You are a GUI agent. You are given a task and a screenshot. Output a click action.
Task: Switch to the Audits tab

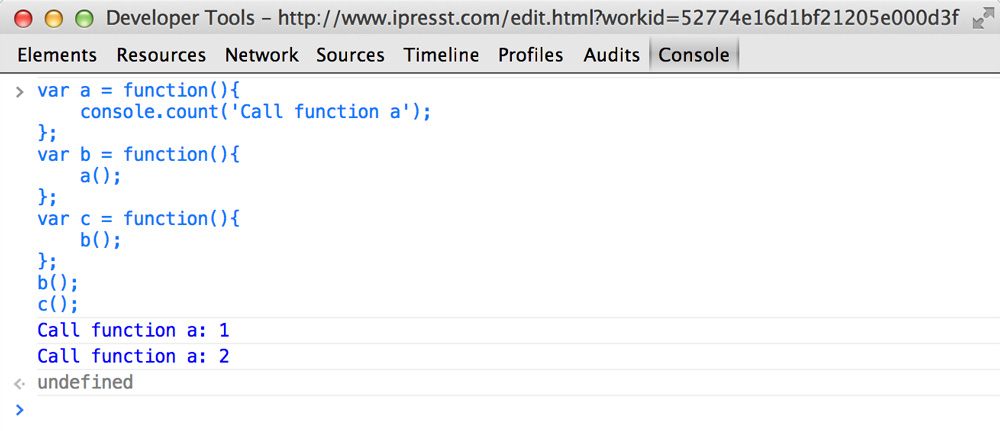pyautogui.click(x=611, y=55)
